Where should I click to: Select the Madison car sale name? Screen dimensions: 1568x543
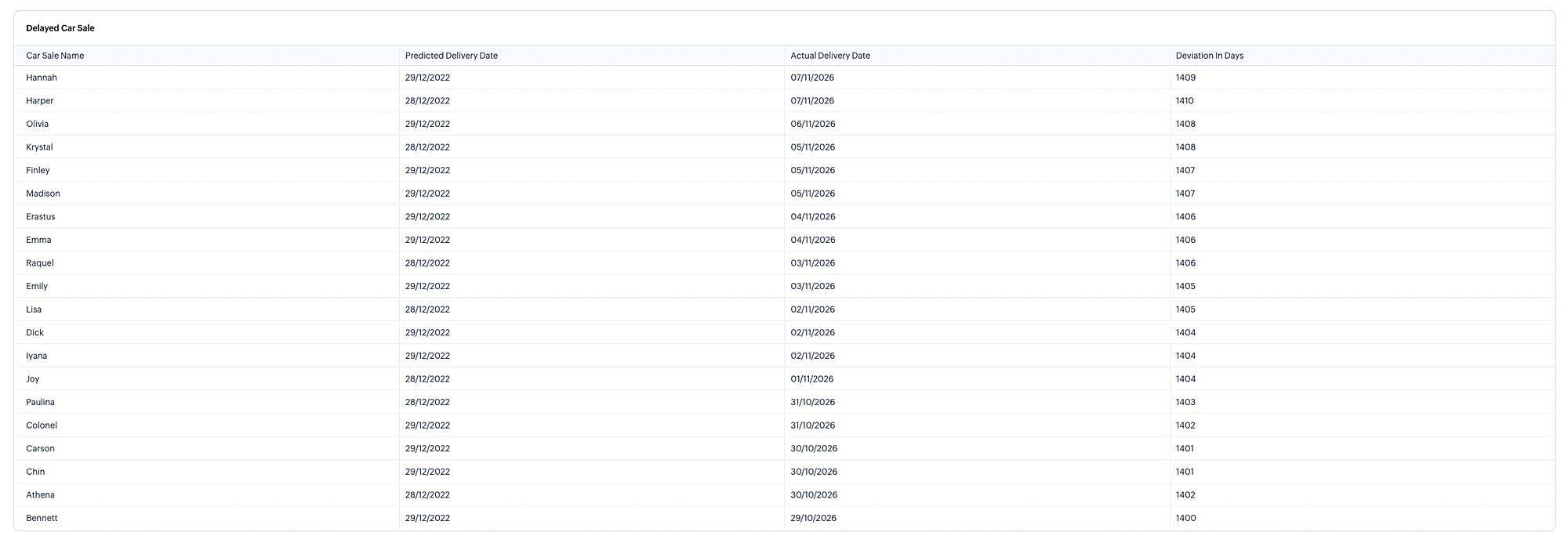pos(43,194)
